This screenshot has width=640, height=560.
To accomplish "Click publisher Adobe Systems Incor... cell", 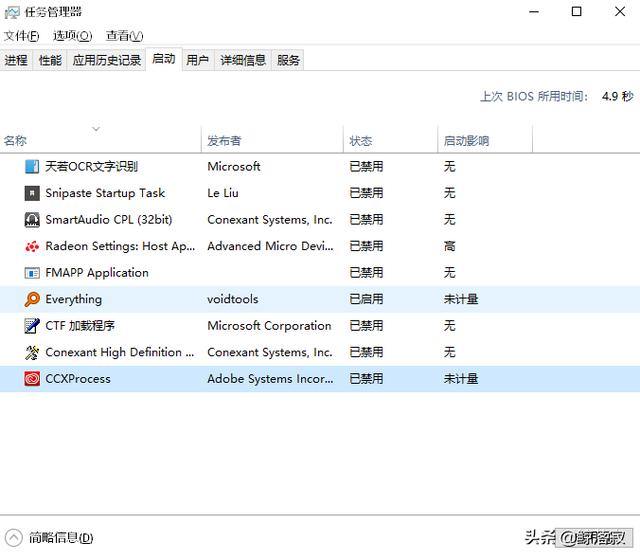I will pyautogui.click(x=270, y=379).
